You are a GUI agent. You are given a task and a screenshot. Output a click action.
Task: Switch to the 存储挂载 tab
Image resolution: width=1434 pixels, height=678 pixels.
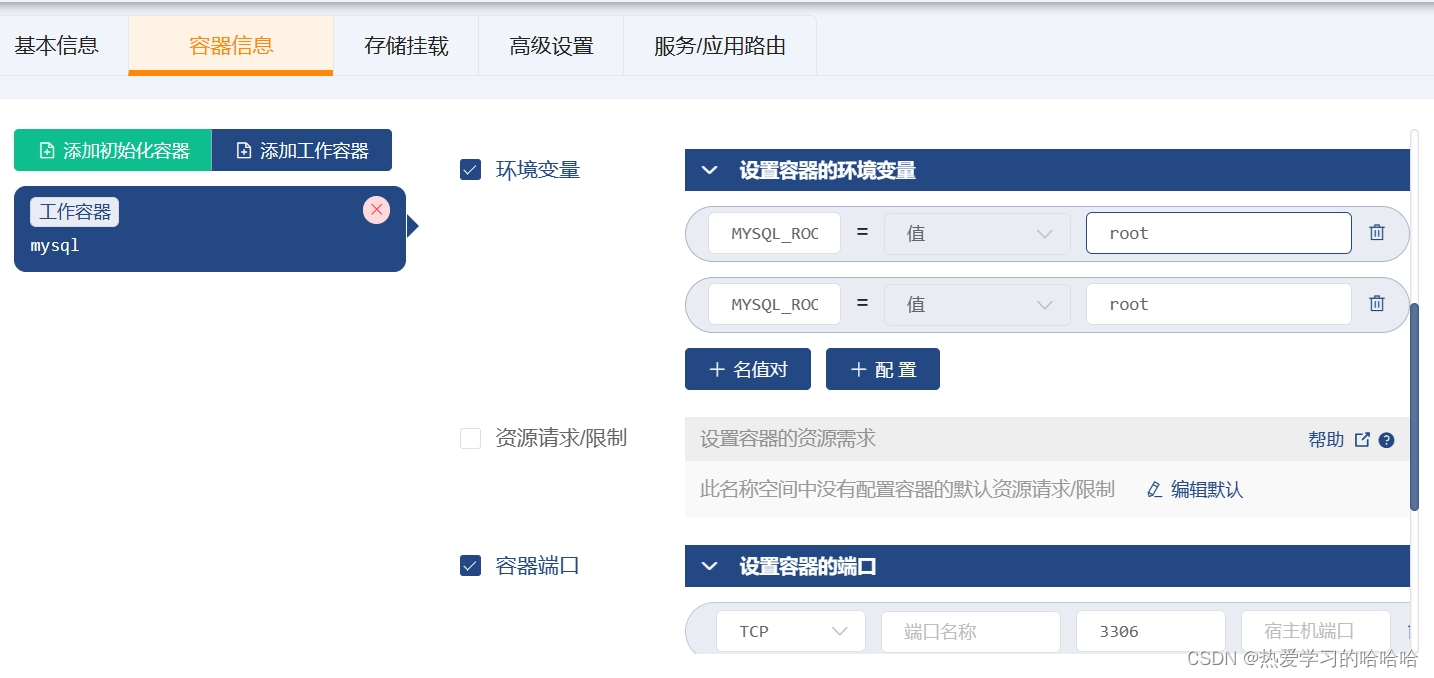click(405, 44)
